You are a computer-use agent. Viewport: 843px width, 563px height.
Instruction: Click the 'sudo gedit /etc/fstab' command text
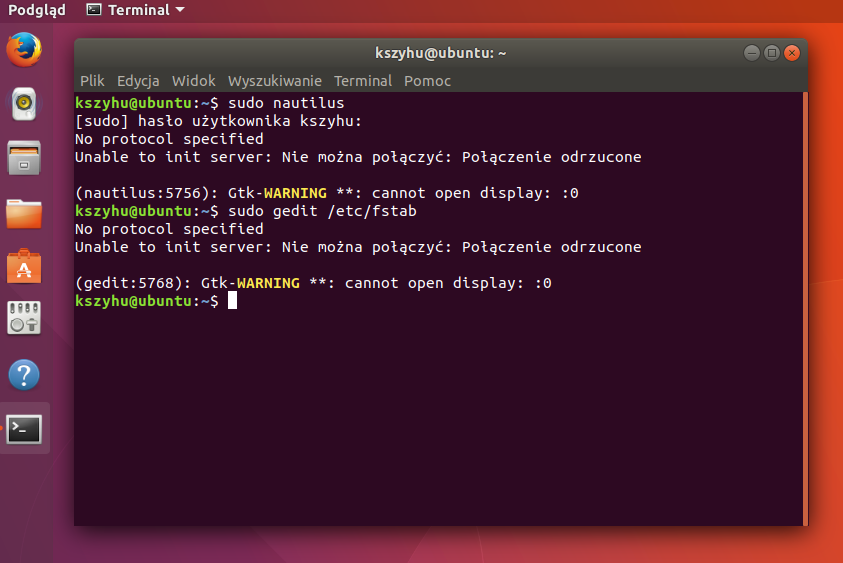coord(322,211)
